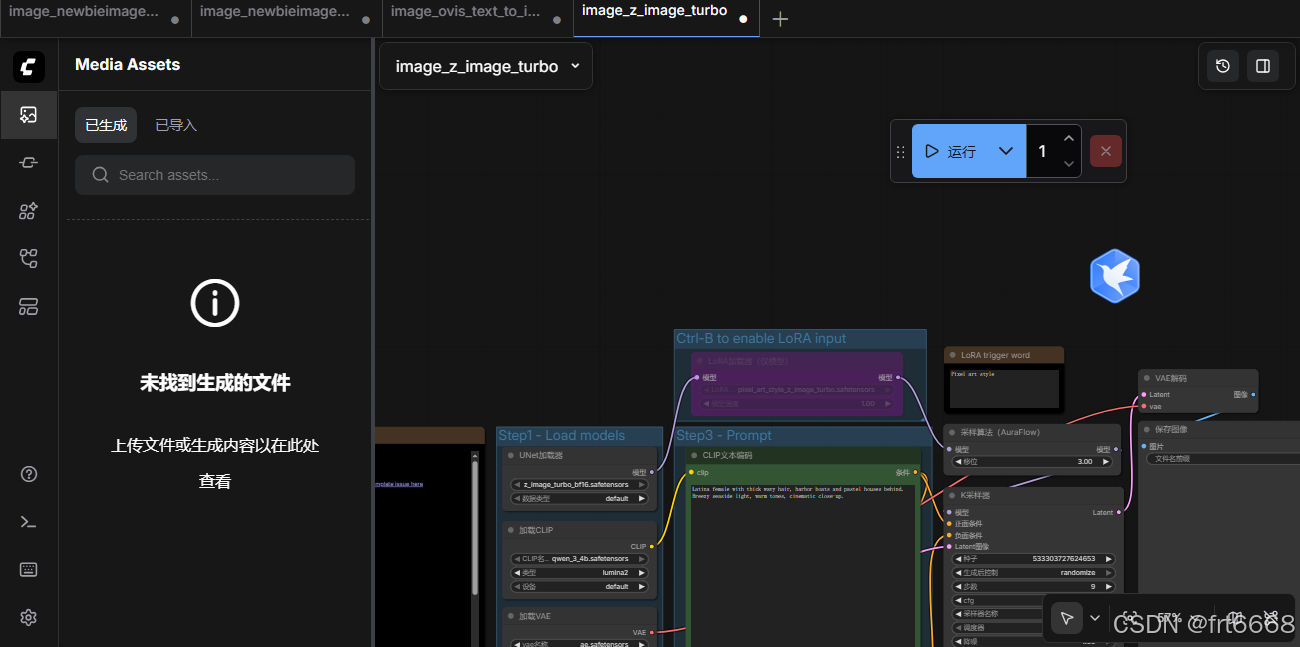Click the 文件名前缀 field in 保存图像 node
Viewport: 1300px width, 647px height.
tap(1223, 458)
